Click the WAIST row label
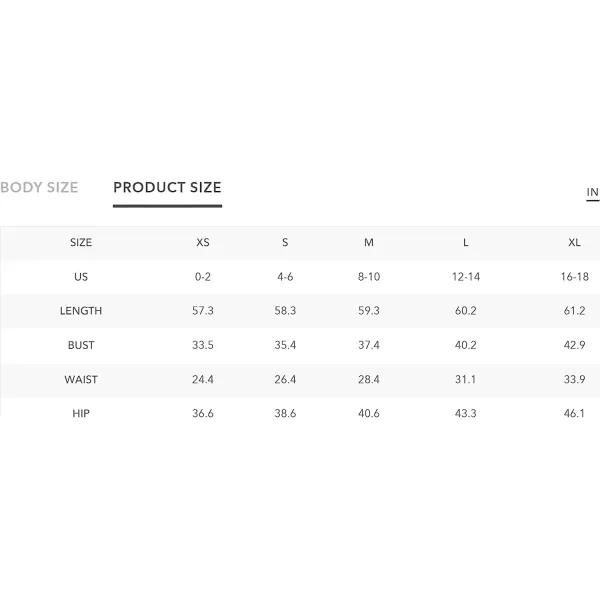 click(81, 380)
